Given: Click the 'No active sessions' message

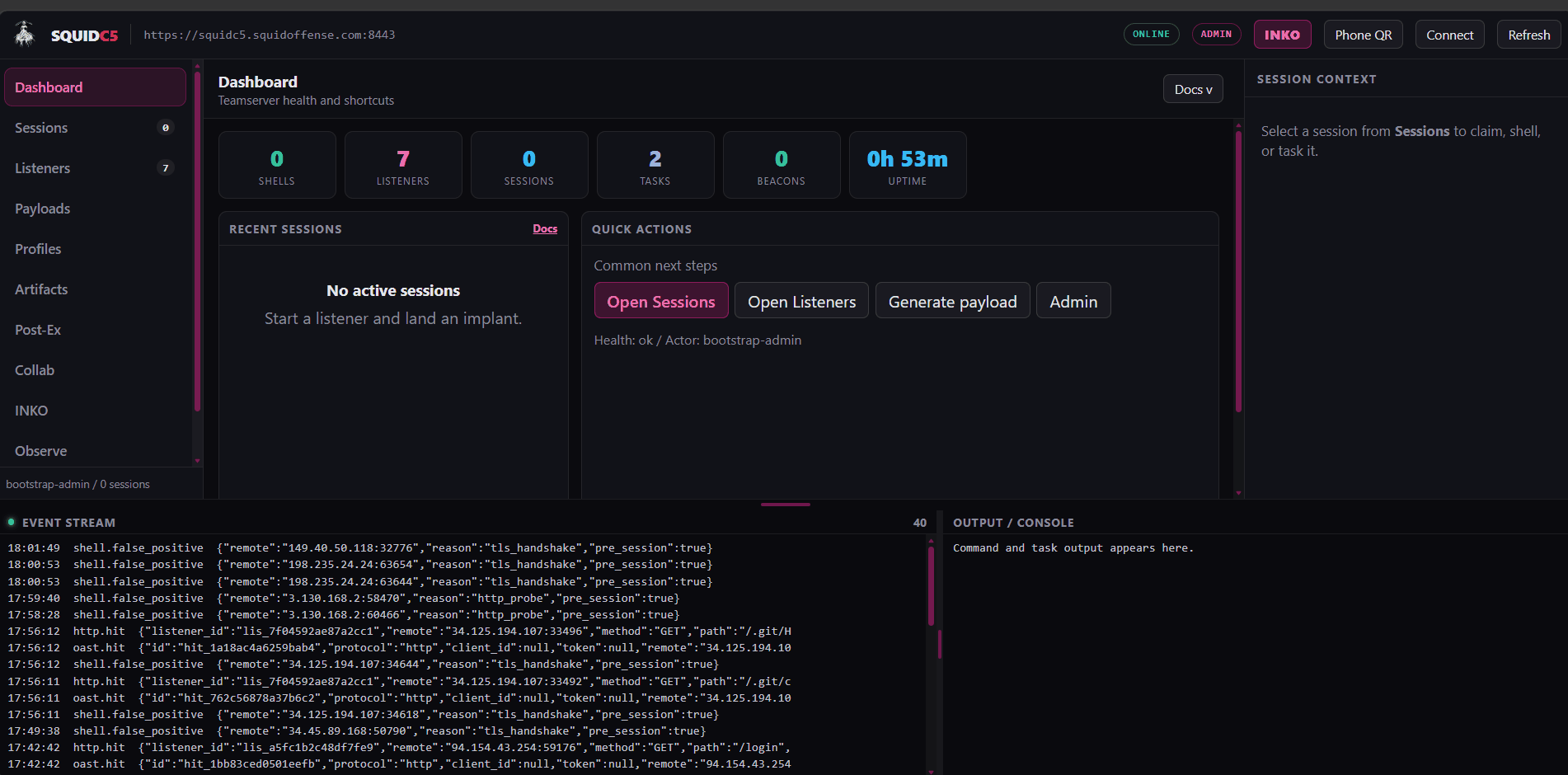Looking at the screenshot, I should tap(393, 290).
